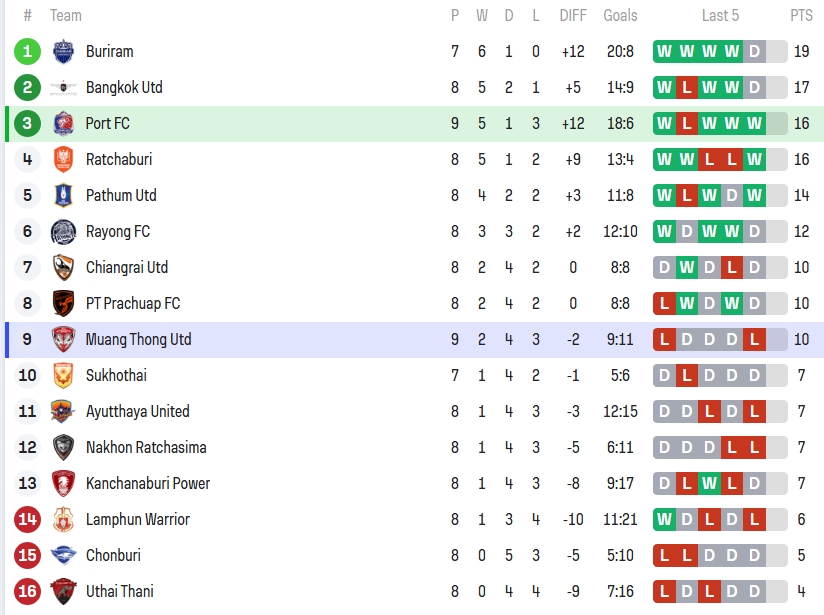Click the Nakhon Ratchasima team name
Image resolution: width=824 pixels, height=615 pixels.
tap(146, 447)
